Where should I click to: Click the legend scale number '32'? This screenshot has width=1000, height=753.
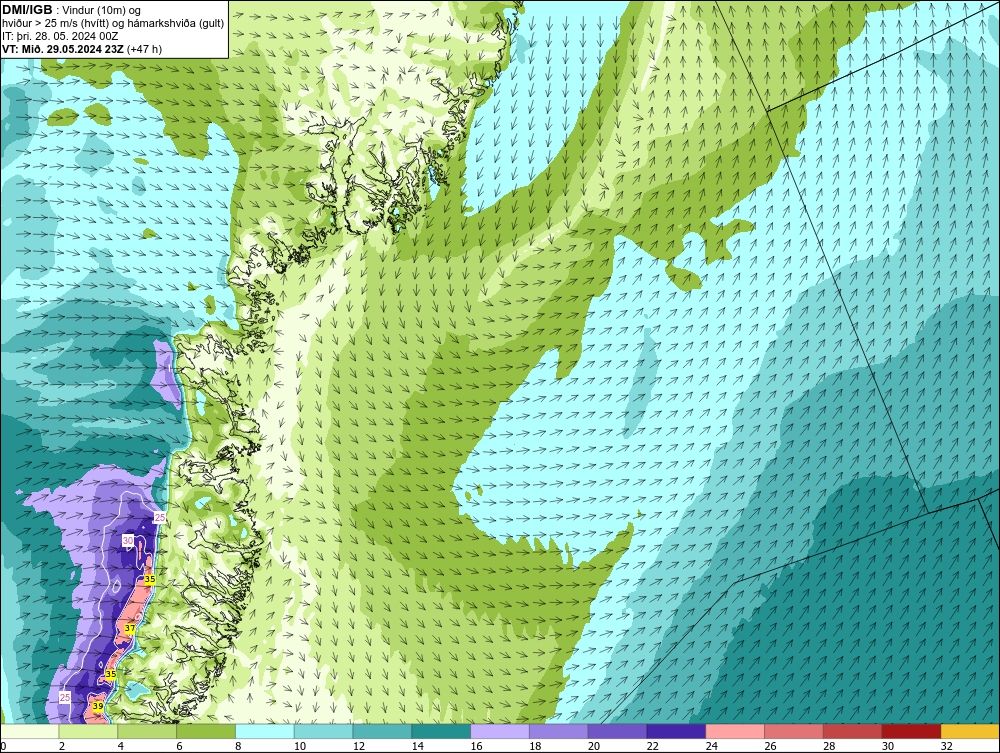pos(946,746)
